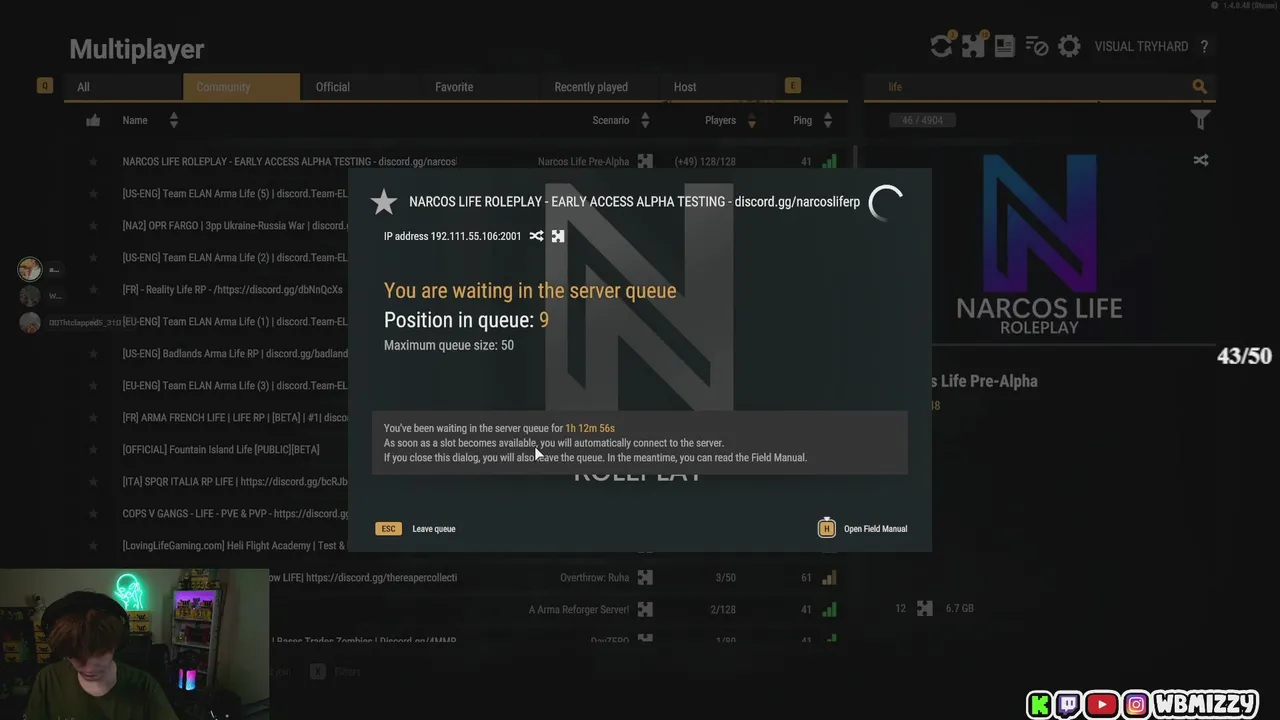The image size is (1280, 720).
Task: Toggle favorite star for Team ELAN Arma Life (2)
Action: tap(93, 257)
